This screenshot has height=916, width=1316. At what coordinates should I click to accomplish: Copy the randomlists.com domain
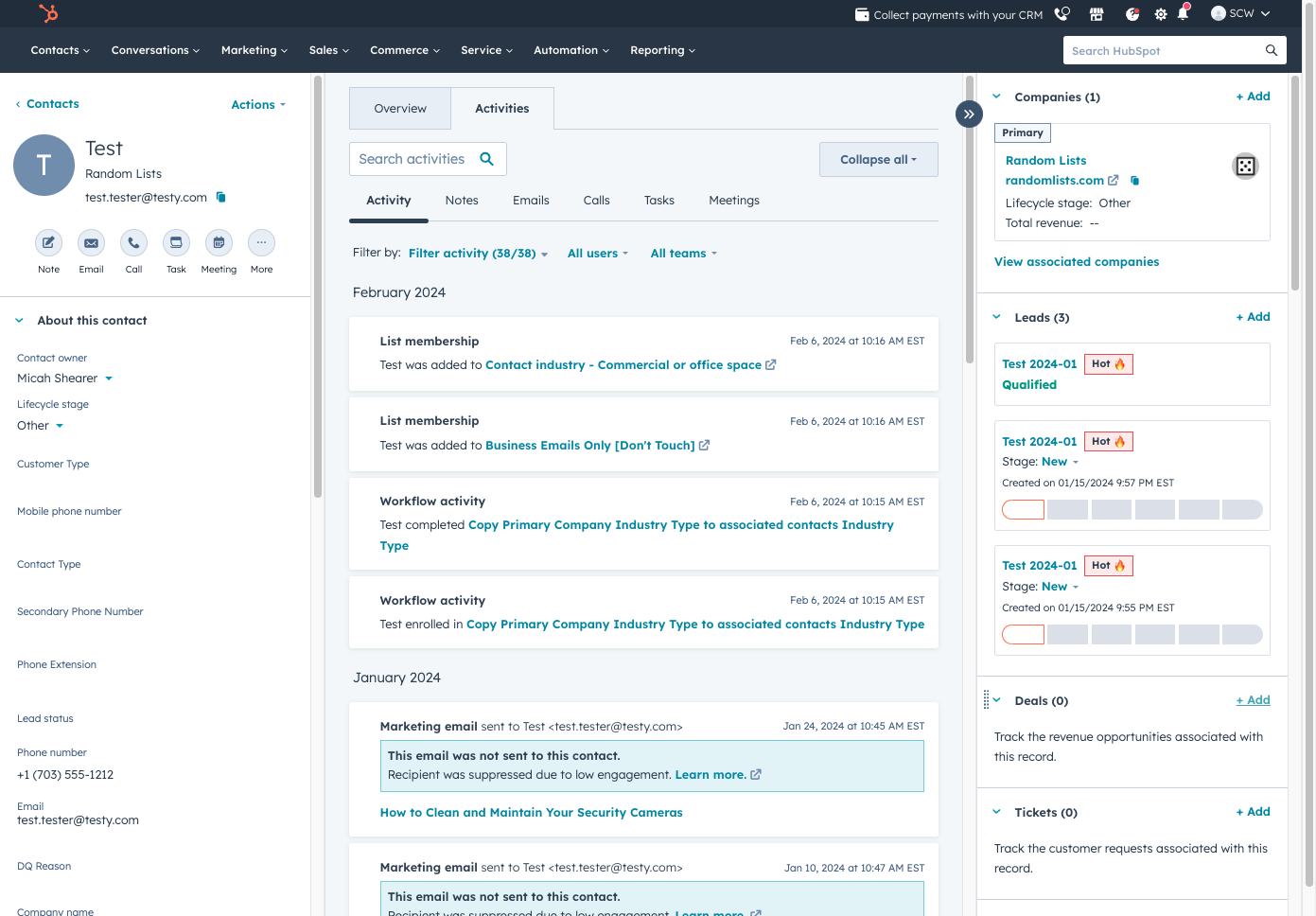pos(1135,180)
